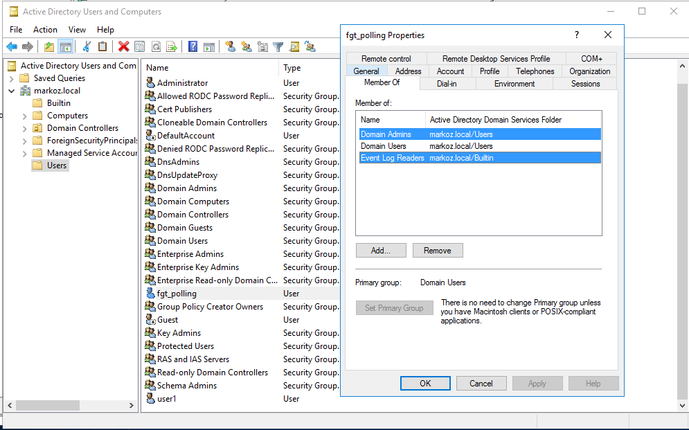Click the Guest account icon in the list
Screen dimensions: 689x430
(x=150, y=319)
